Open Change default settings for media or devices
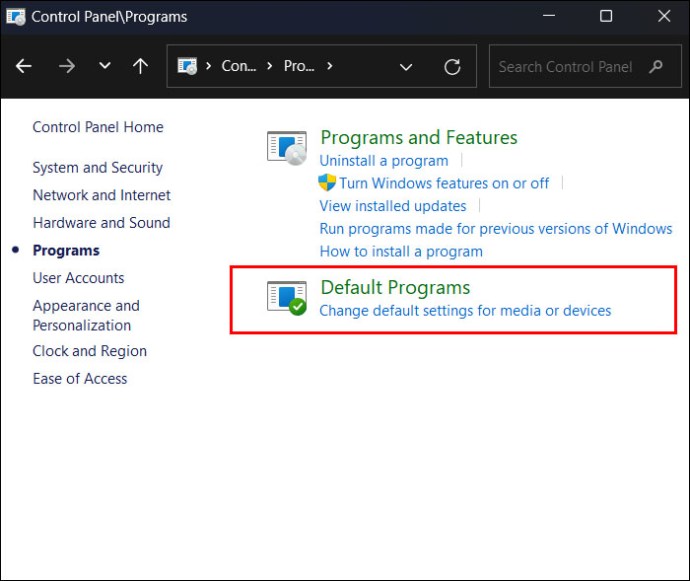This screenshot has width=690, height=581. click(465, 311)
